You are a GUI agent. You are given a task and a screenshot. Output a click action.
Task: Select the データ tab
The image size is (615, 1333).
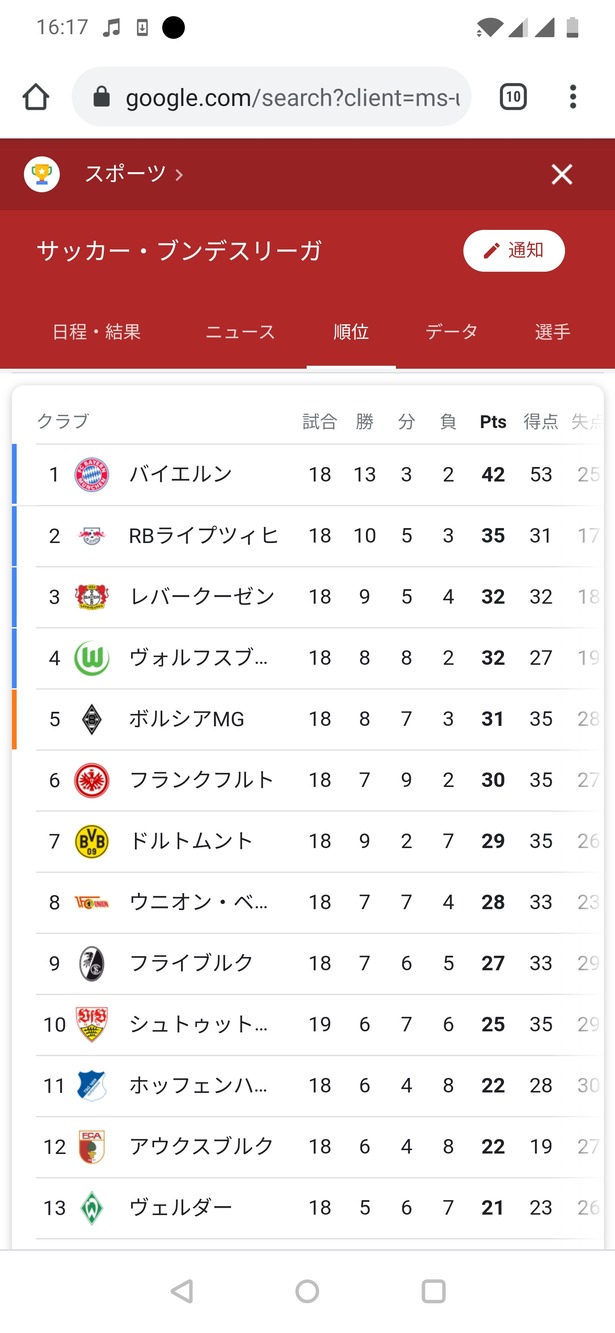point(452,332)
